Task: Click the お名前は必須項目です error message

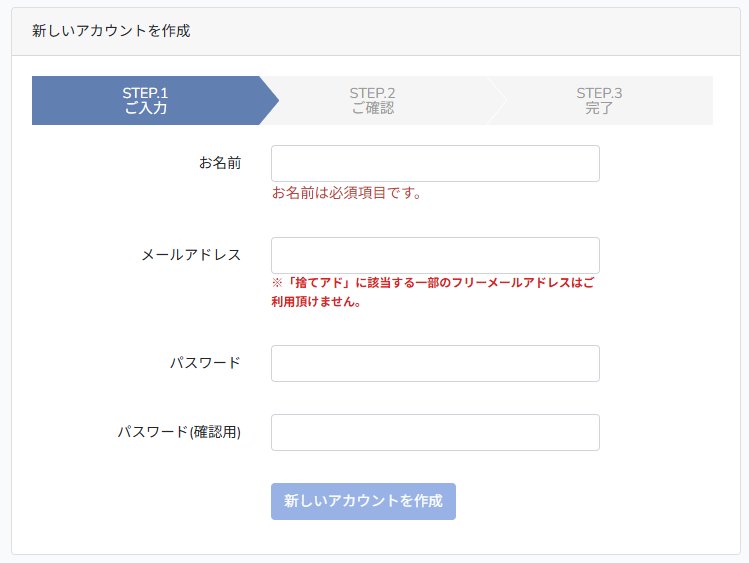Action: [x=347, y=193]
